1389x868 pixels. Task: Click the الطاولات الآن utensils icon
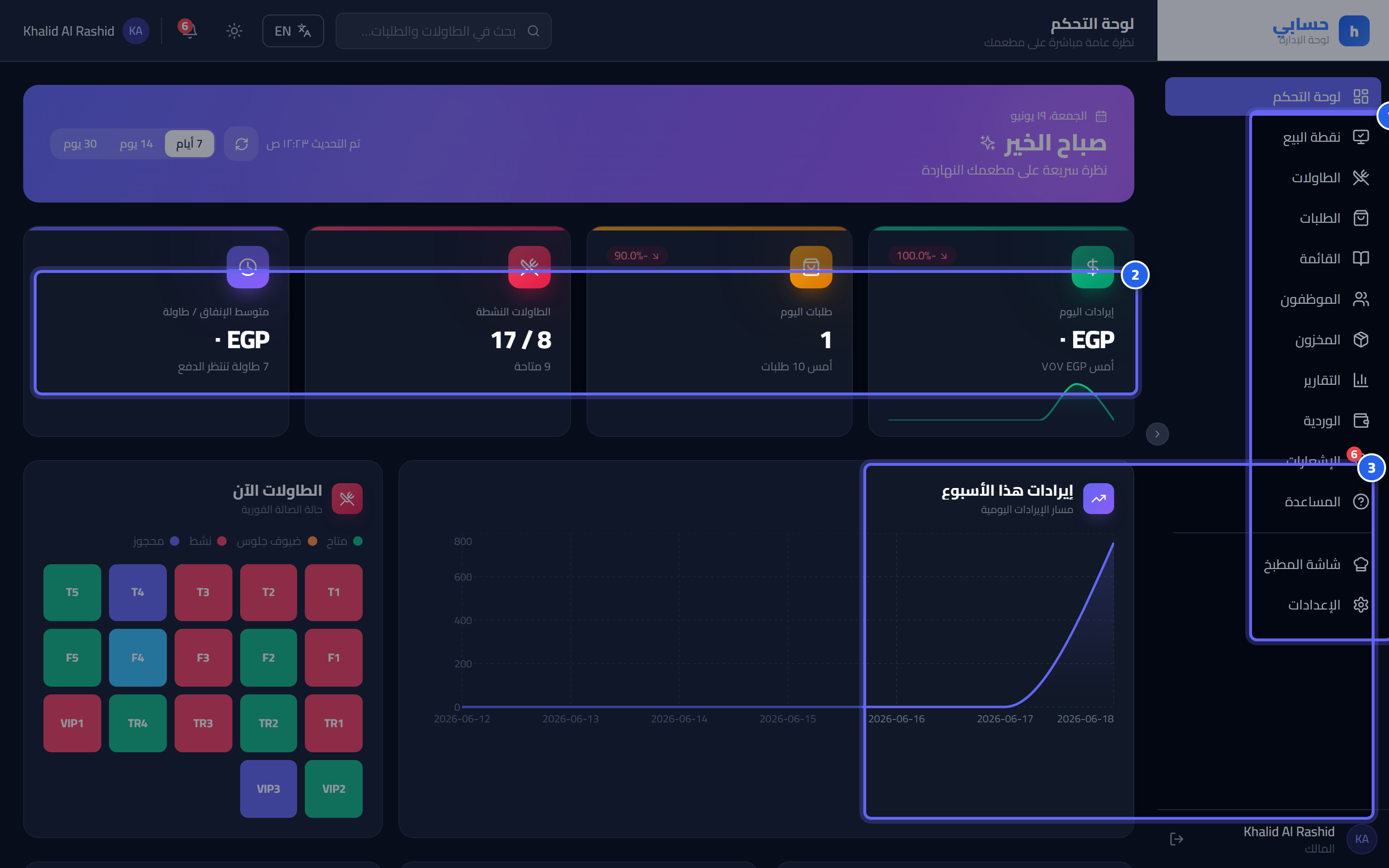(x=347, y=498)
